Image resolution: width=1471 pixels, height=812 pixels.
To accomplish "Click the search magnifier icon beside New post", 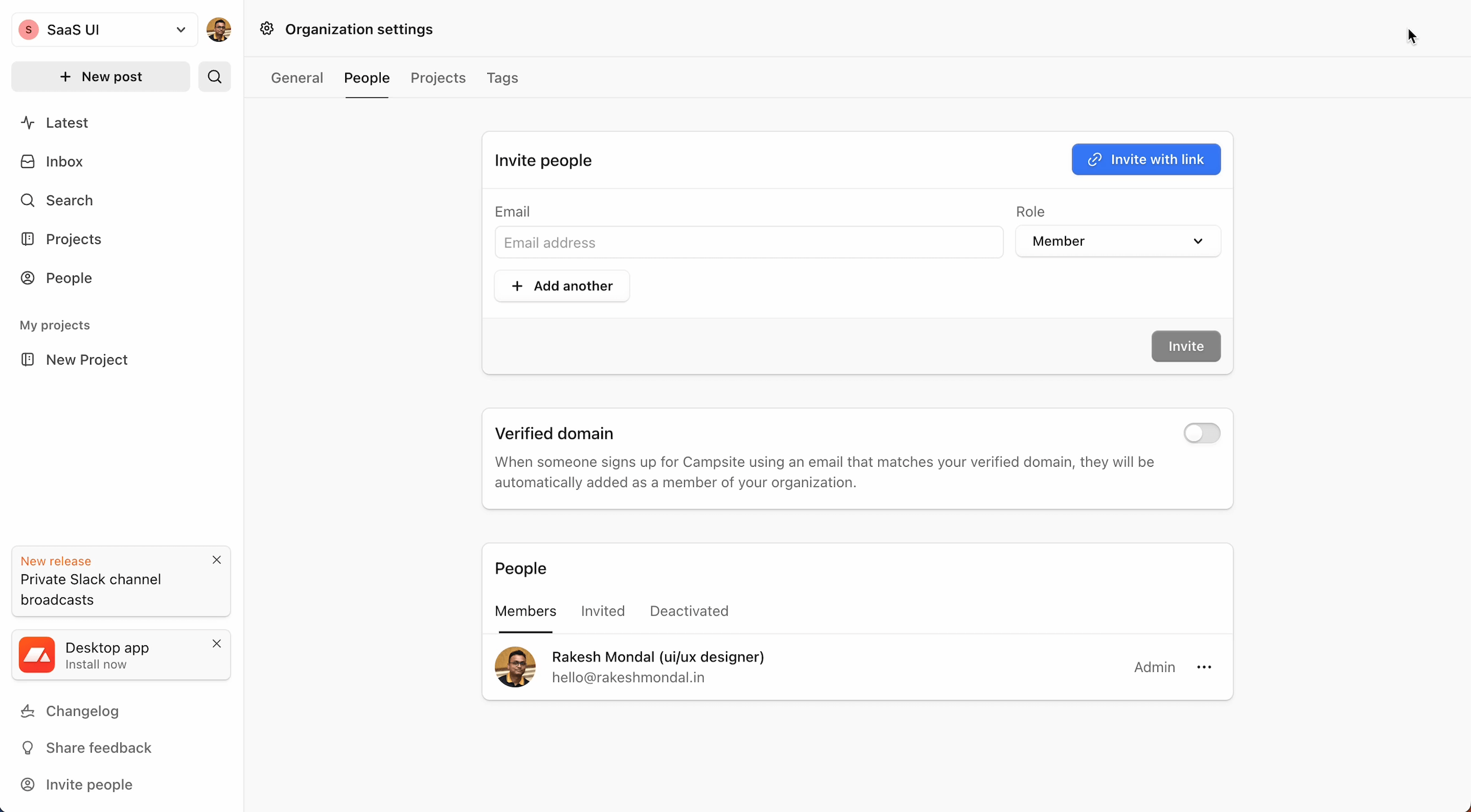I will pos(214,77).
